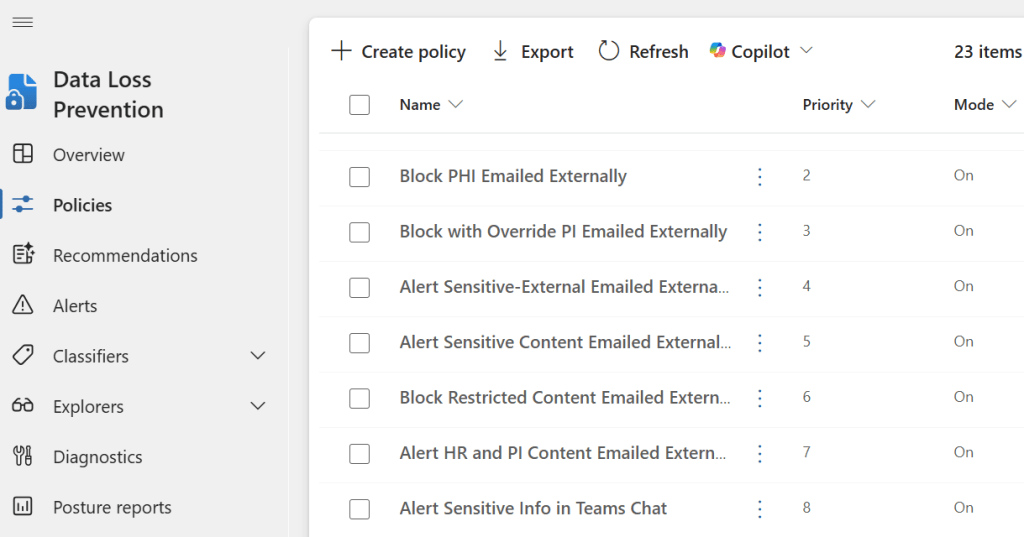Click the Copilot logo icon
This screenshot has width=1024, height=537.
coord(717,51)
